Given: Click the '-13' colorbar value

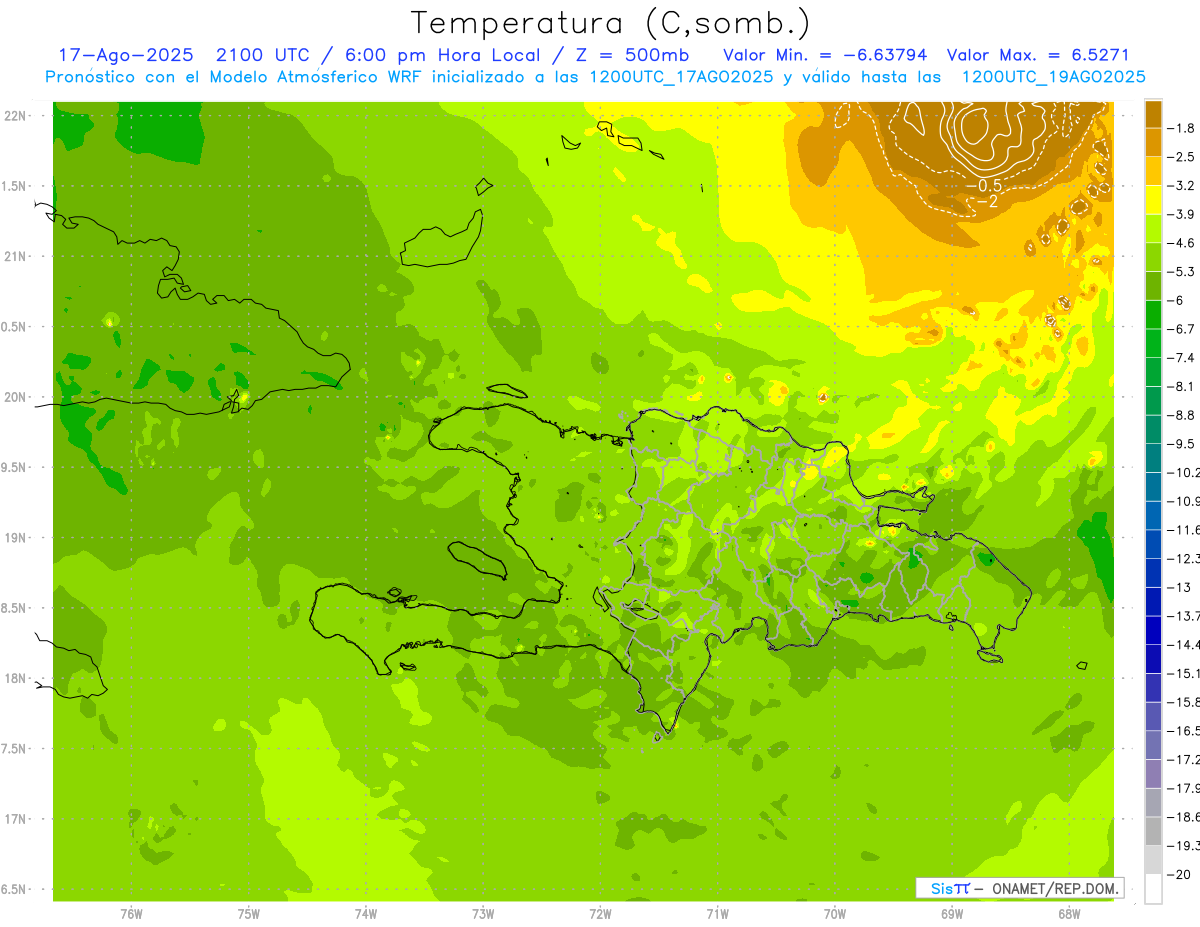Looking at the screenshot, I should [x=1181, y=587].
